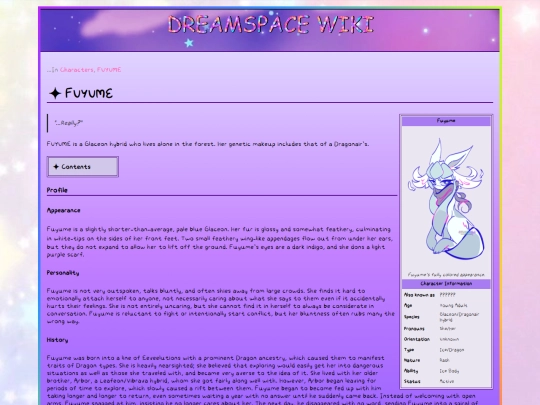The height and width of the screenshot is (405, 540).
Task: Click the star icon beside the Fuyume heading
Action: pyautogui.click(x=55, y=93)
